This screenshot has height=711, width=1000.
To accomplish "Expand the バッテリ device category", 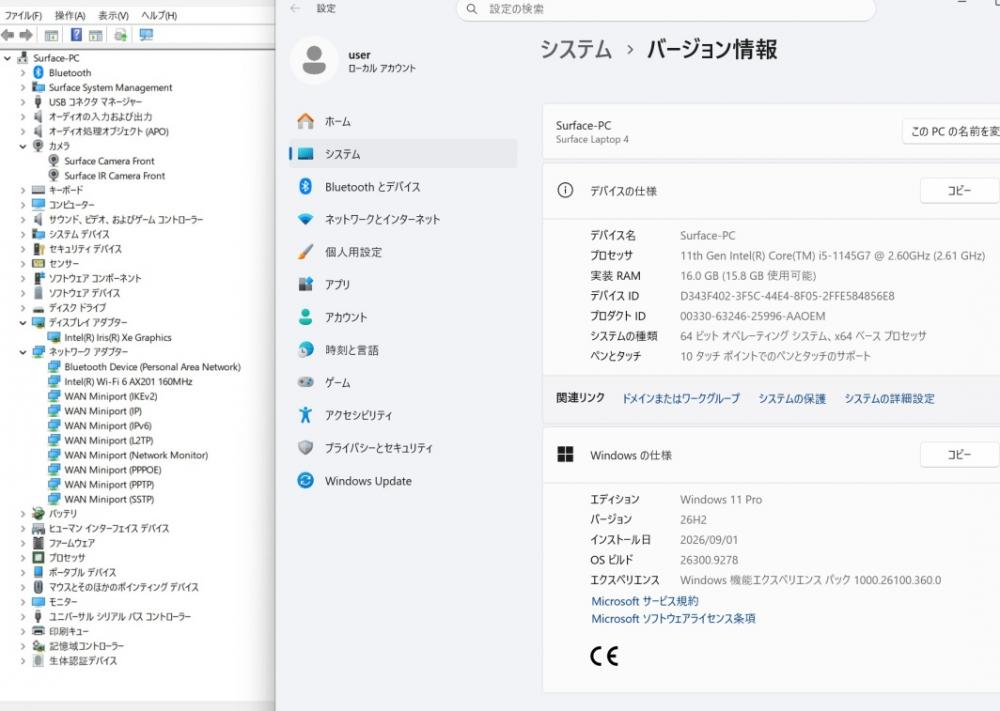I will click(23, 513).
